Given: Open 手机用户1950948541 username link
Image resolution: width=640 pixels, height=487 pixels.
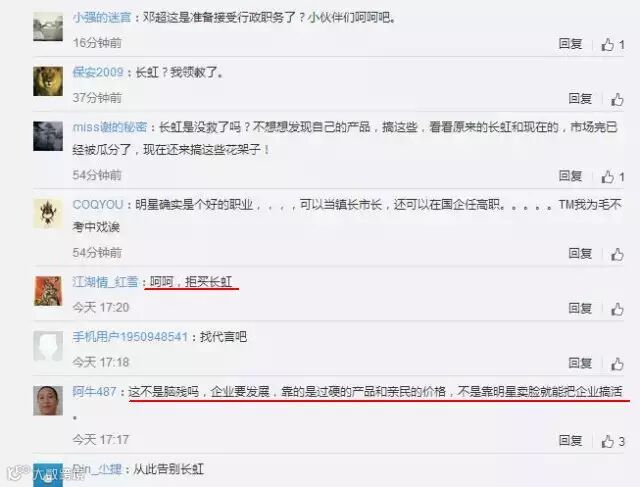Looking at the screenshot, I should coord(130,337).
